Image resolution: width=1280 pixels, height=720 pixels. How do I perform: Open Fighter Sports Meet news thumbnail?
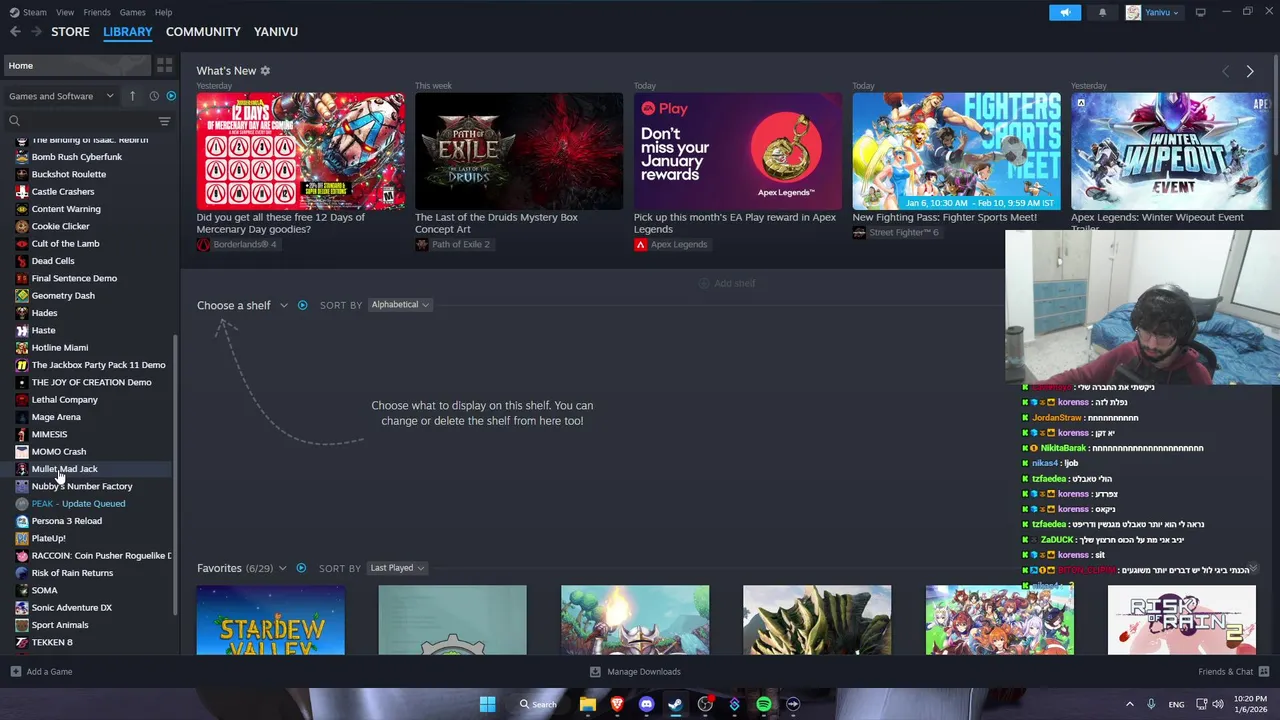tap(956, 151)
